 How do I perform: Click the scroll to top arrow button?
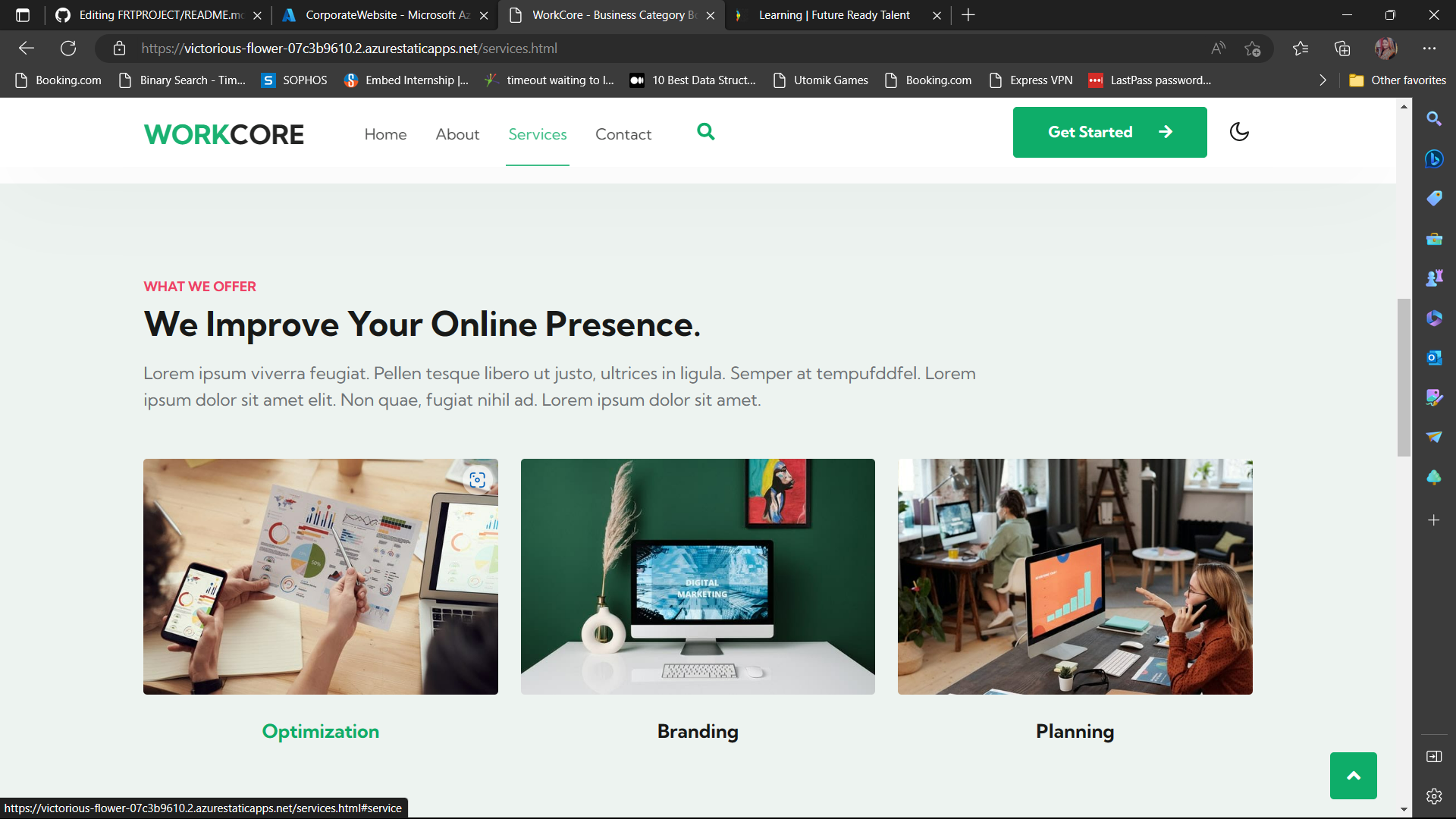point(1353,775)
